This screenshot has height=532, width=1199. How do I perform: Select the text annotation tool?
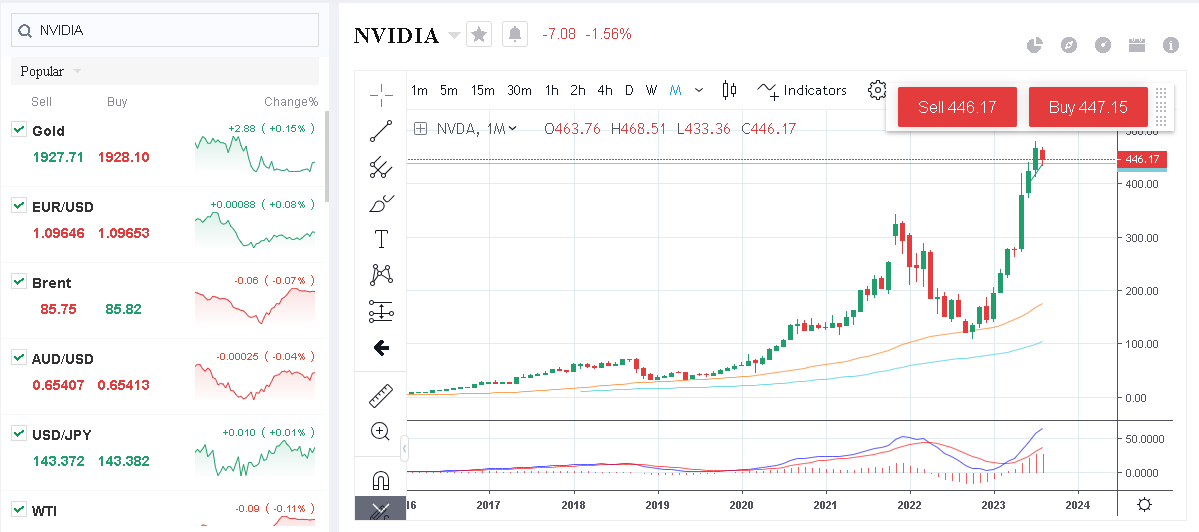tap(381, 239)
